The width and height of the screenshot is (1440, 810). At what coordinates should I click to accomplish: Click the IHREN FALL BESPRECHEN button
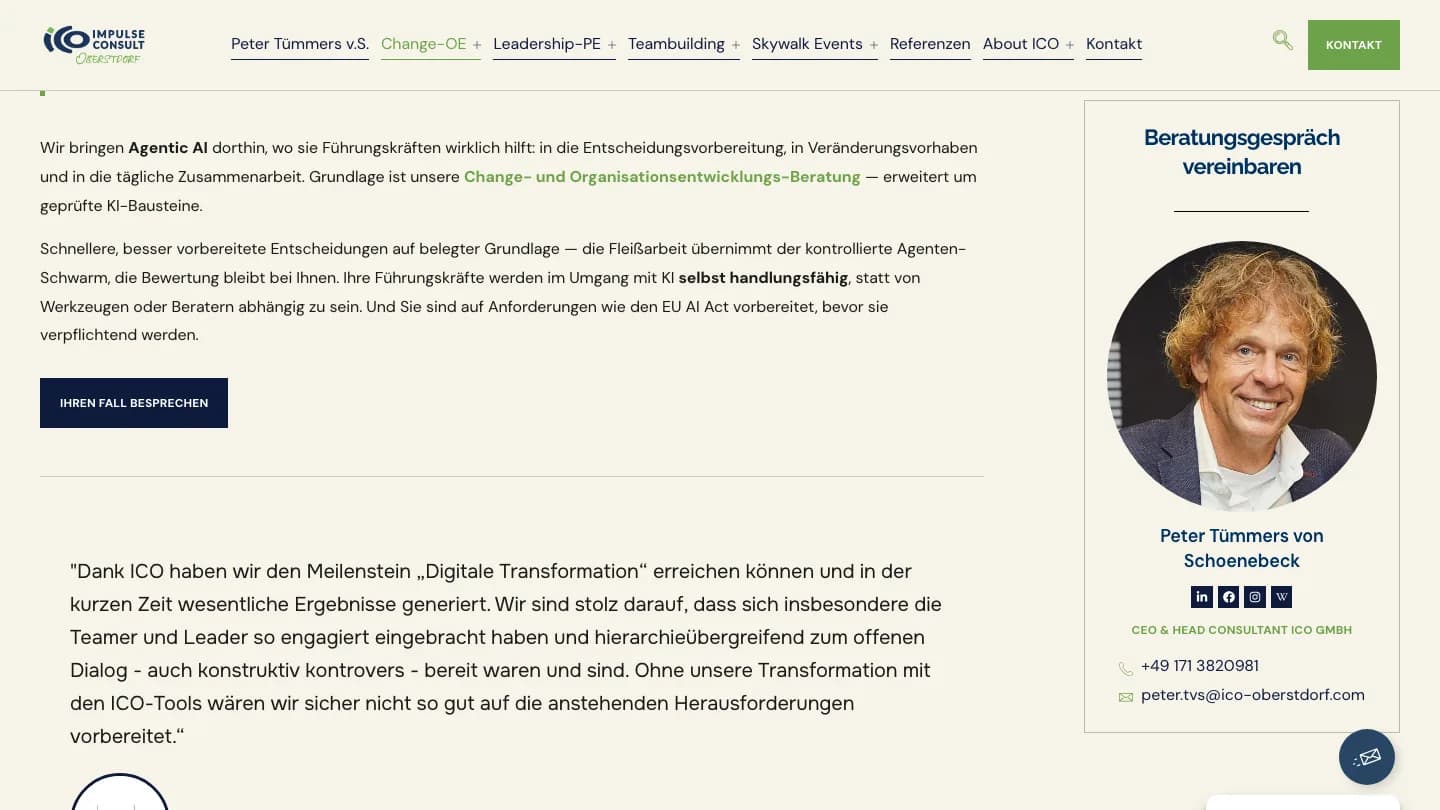pos(134,403)
